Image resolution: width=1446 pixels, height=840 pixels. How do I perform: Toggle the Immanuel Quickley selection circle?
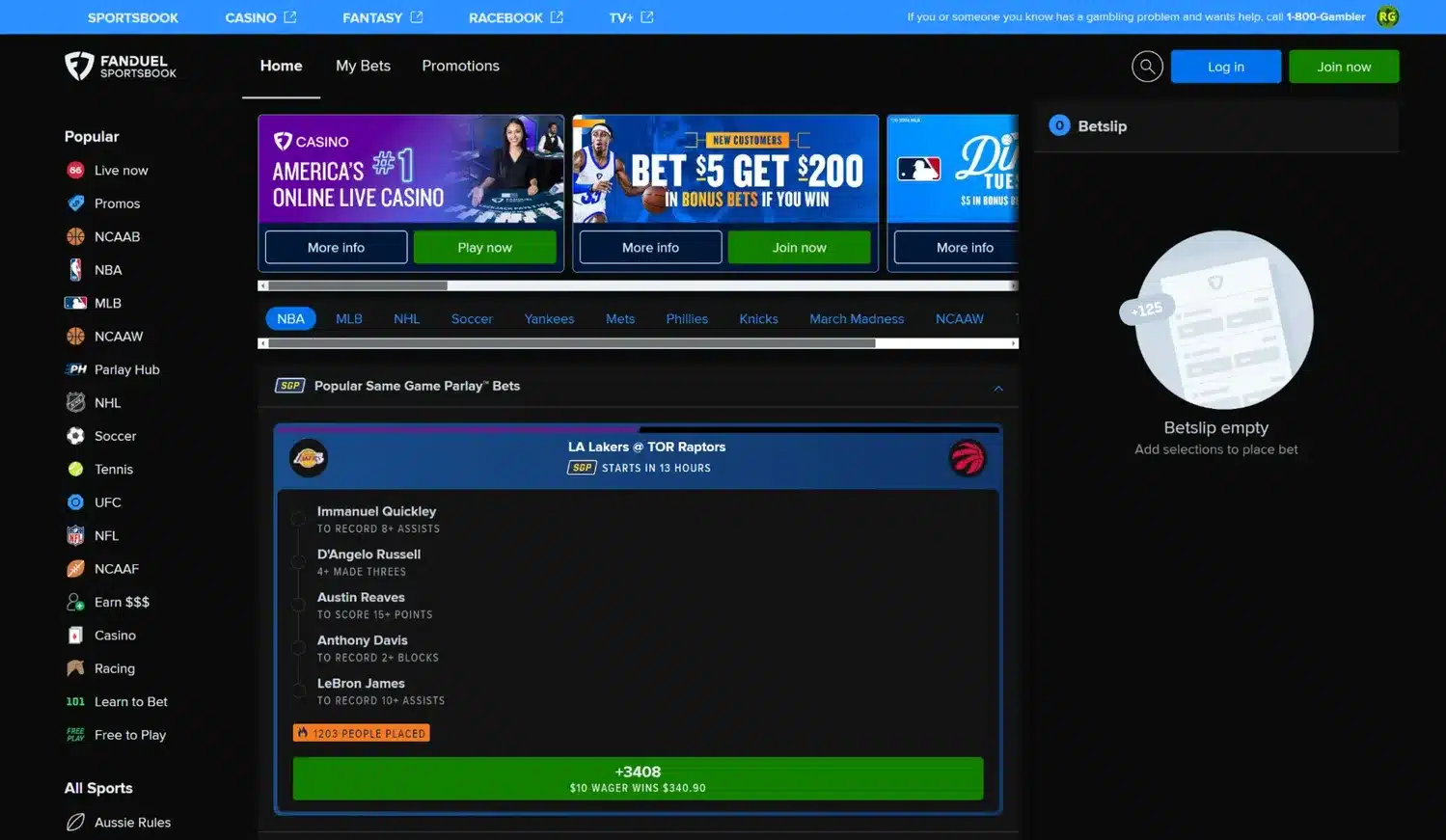coord(298,519)
